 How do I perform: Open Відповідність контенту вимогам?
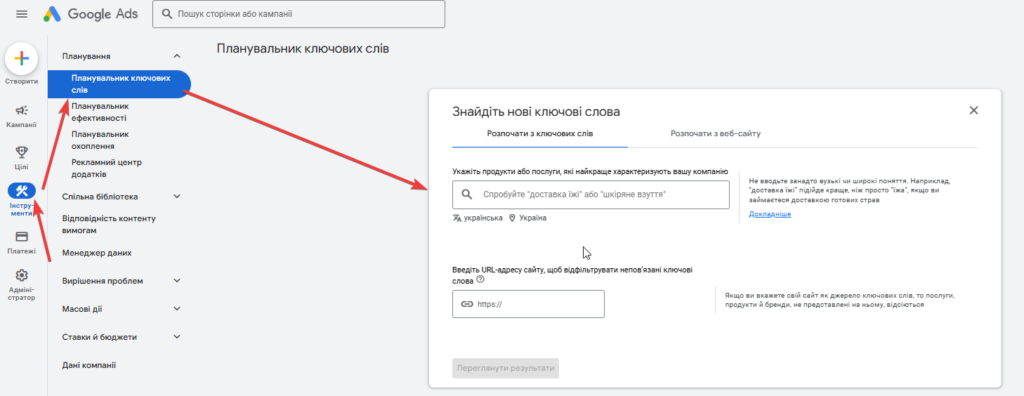tap(109, 224)
